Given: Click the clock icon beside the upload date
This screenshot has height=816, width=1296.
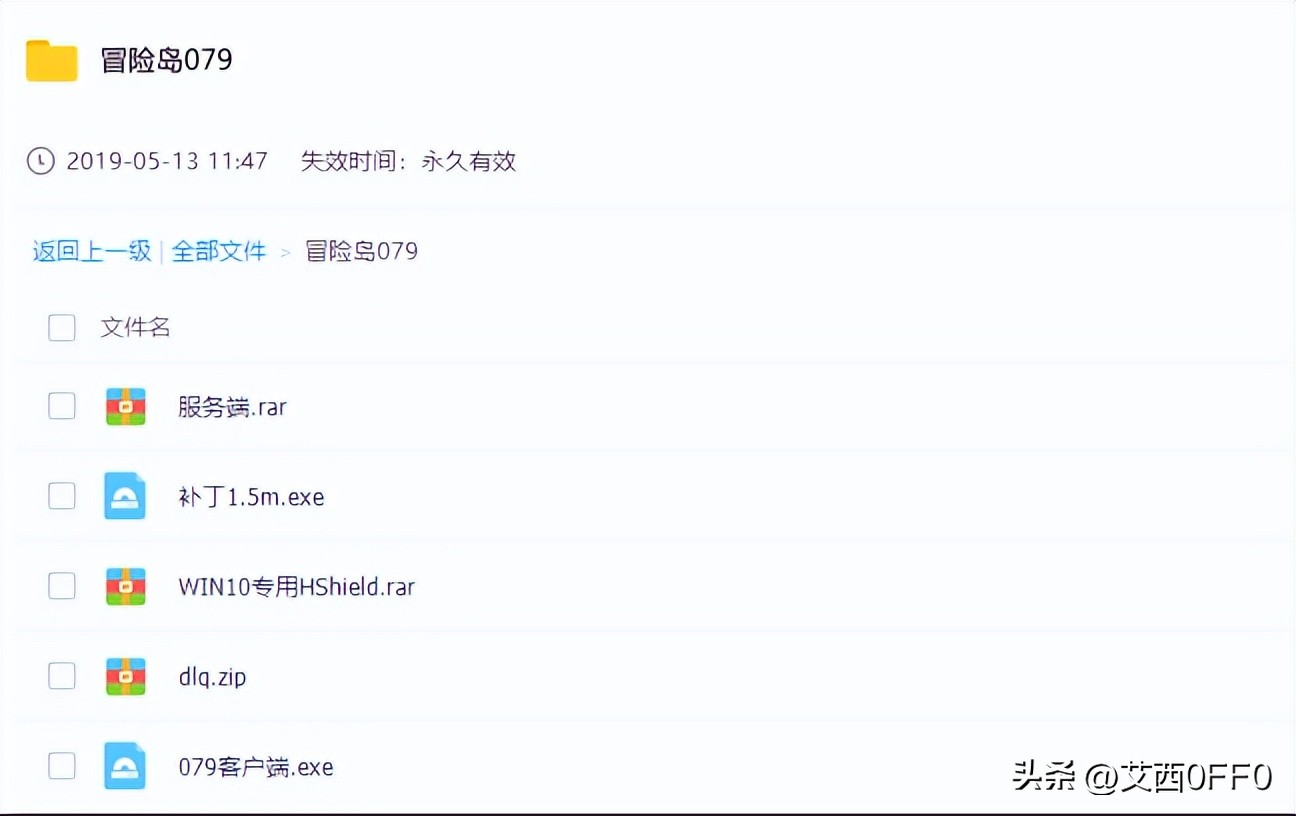Looking at the screenshot, I should (x=41, y=161).
